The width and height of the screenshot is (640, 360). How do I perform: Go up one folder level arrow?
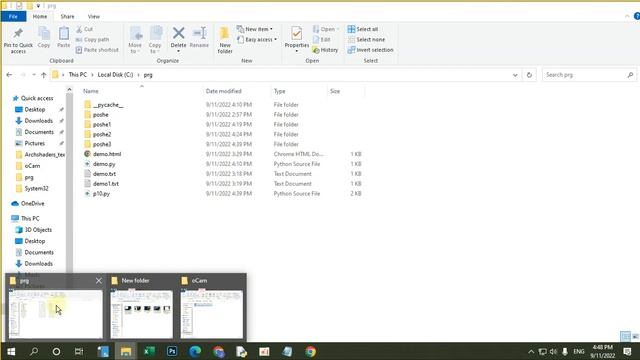pos(44,75)
